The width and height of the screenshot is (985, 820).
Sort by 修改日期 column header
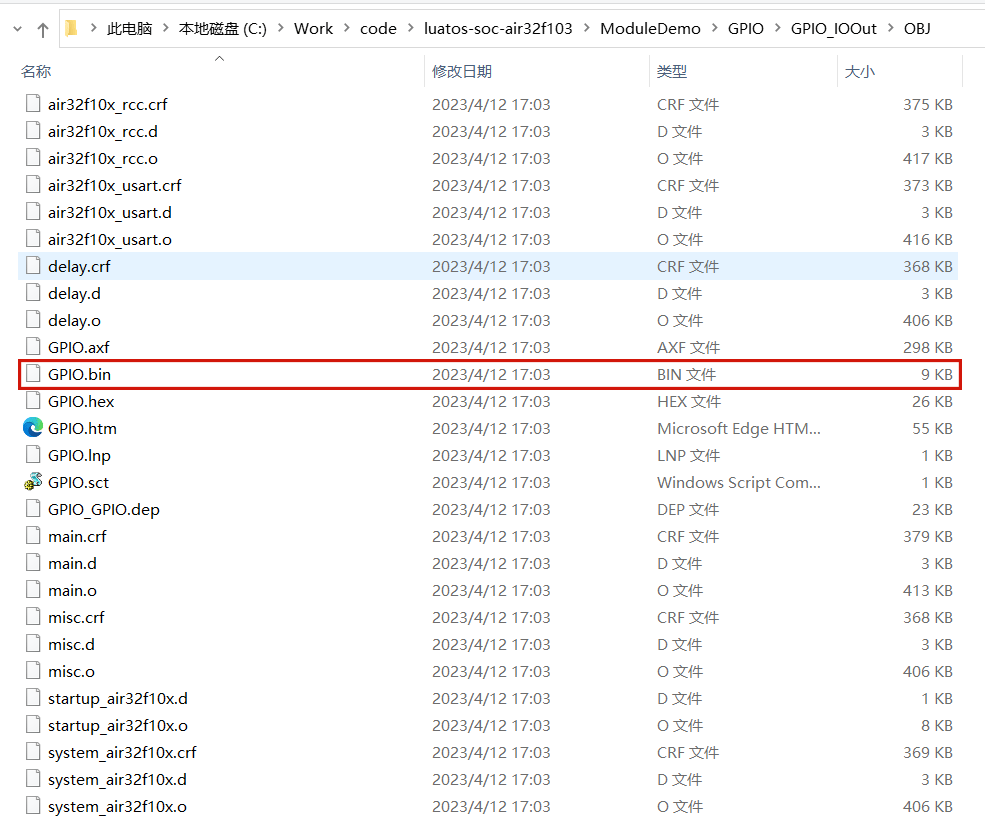462,72
